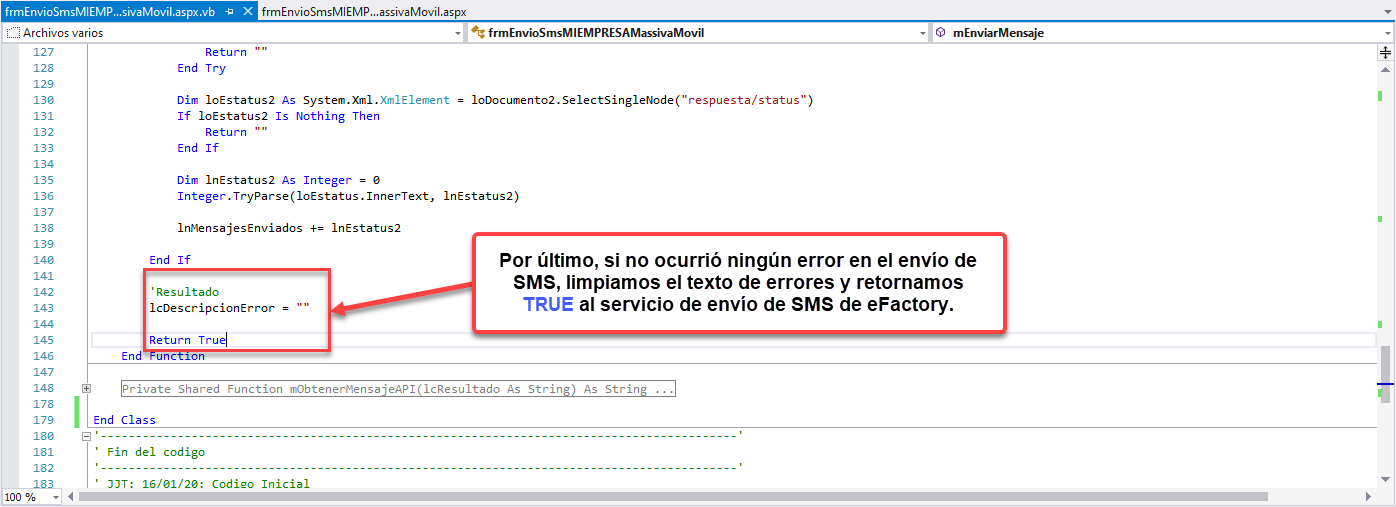The width and height of the screenshot is (1396, 507).
Task: Click the Archivos varios project icon
Action: coord(13,33)
